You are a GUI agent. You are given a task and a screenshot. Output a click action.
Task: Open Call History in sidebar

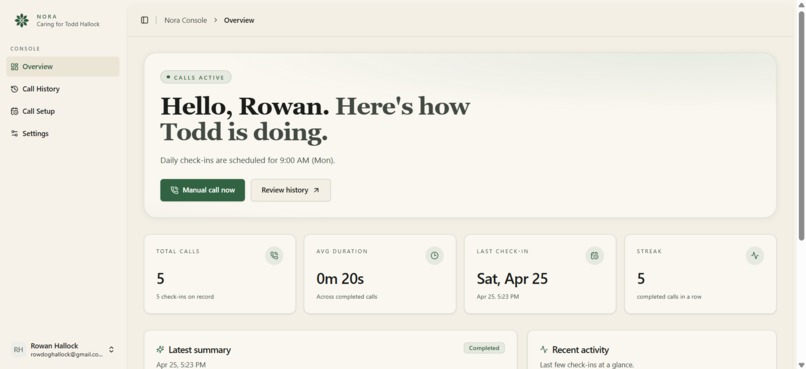(x=63, y=89)
